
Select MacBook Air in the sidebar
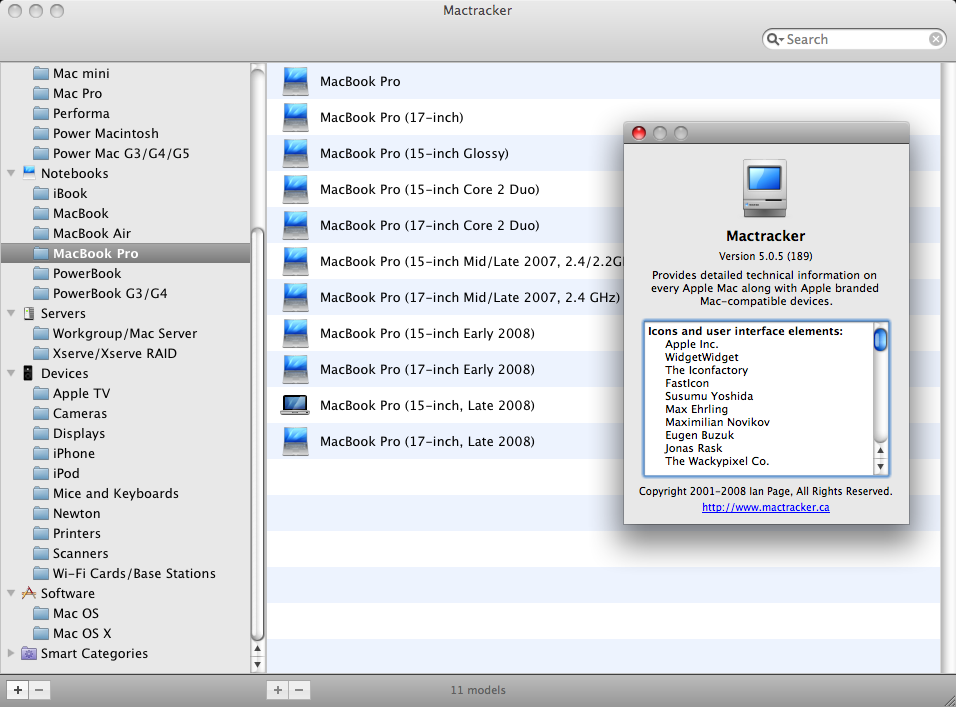[91, 233]
